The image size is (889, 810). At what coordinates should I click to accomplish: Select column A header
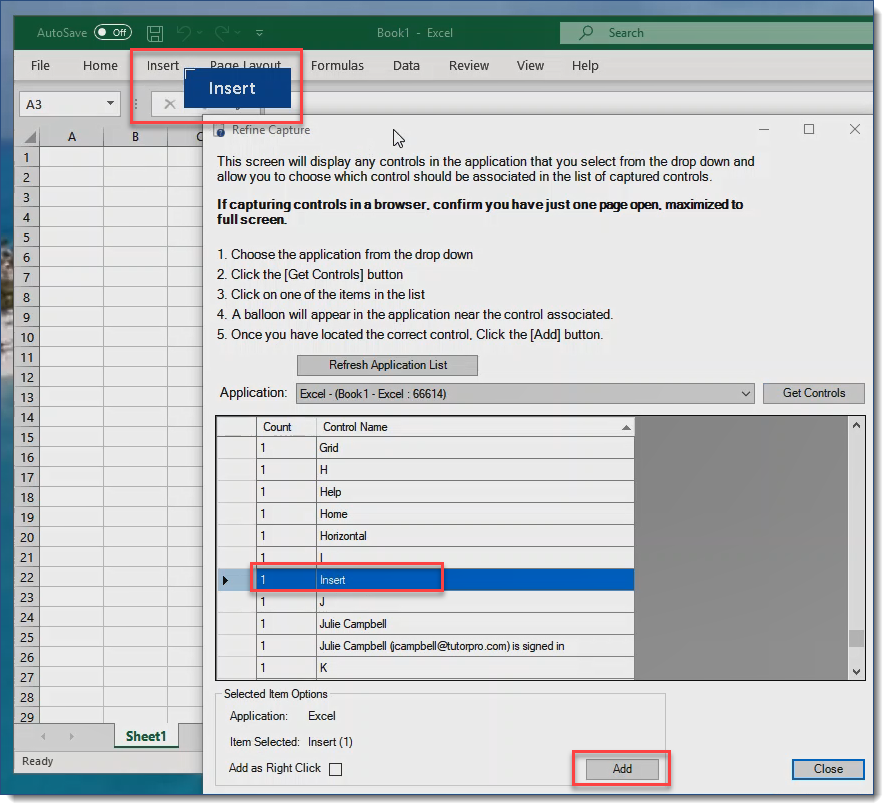[72, 137]
